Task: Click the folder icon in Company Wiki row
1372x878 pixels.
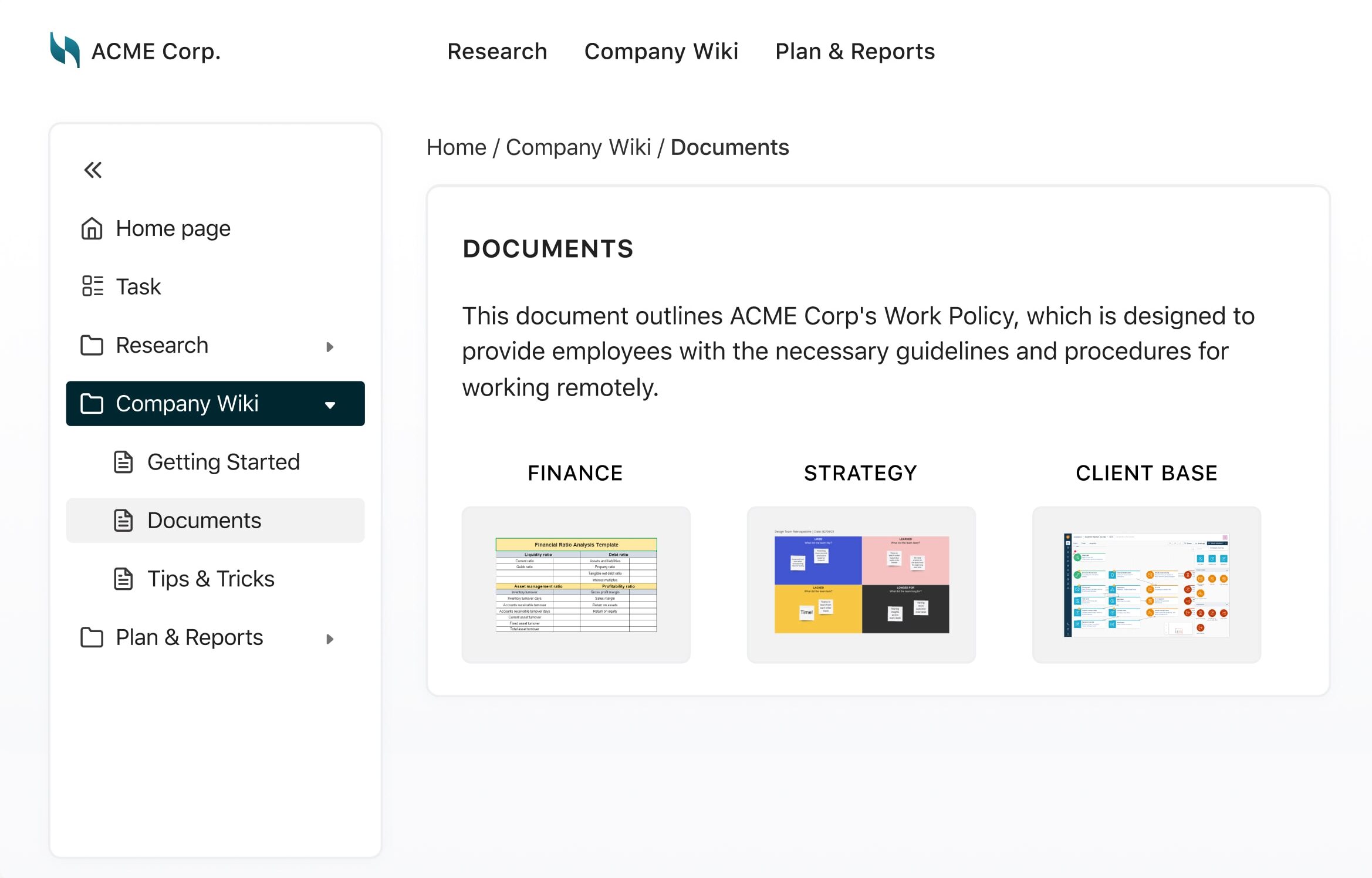Action: pyautogui.click(x=92, y=404)
